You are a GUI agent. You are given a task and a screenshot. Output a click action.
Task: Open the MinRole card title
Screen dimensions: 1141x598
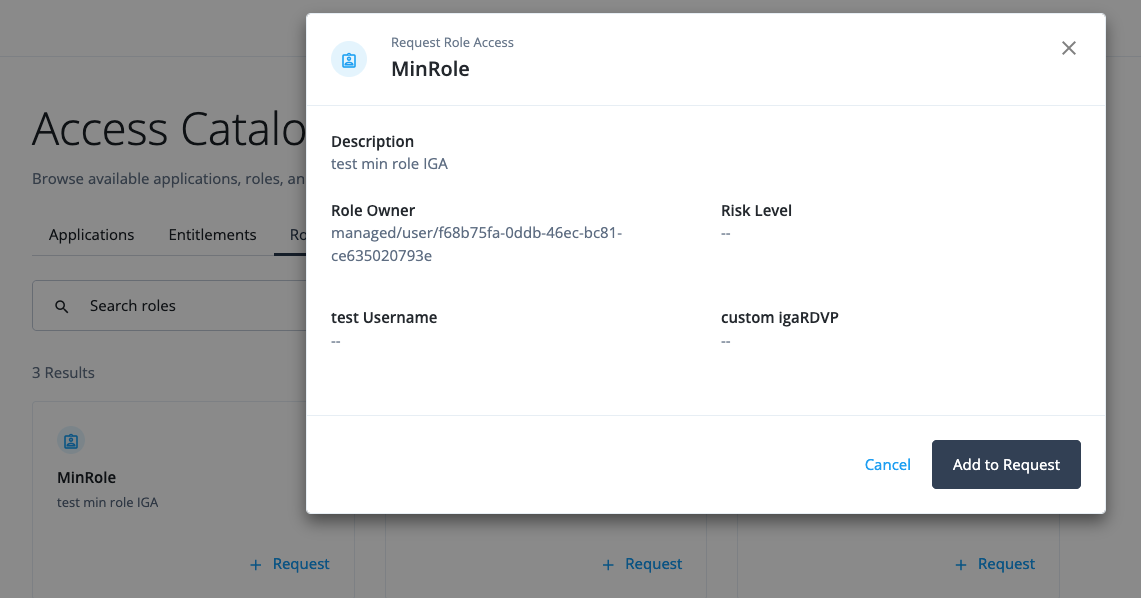(87, 478)
